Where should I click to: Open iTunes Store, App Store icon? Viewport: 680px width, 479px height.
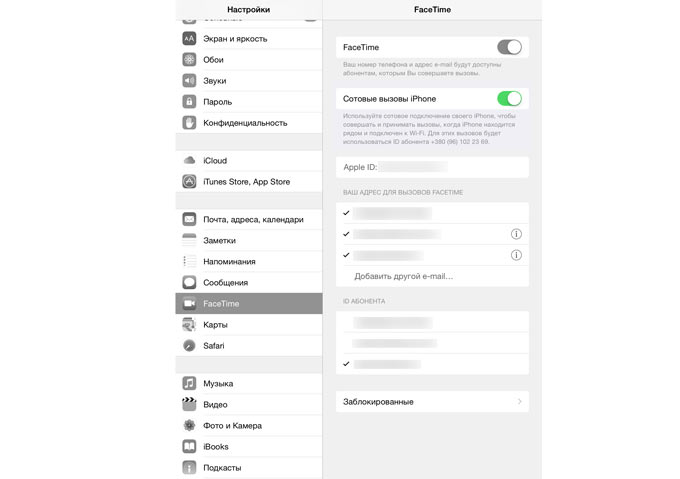pos(189,182)
